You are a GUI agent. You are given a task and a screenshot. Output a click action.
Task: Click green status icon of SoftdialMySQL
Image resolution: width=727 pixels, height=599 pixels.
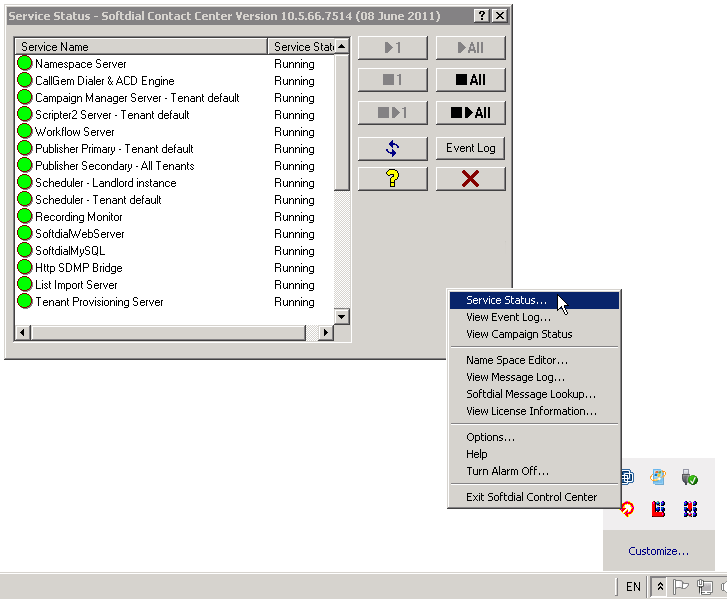25,249
